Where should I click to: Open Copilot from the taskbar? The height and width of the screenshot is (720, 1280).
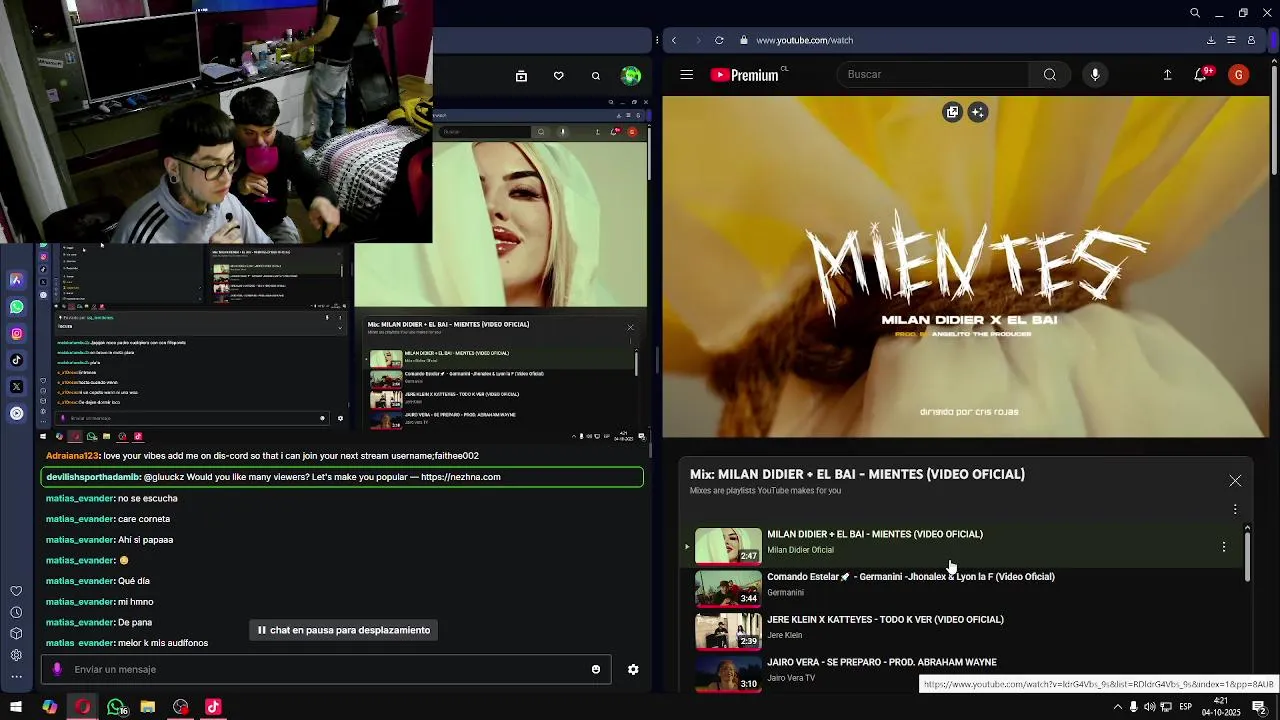pyautogui.click(x=49, y=707)
